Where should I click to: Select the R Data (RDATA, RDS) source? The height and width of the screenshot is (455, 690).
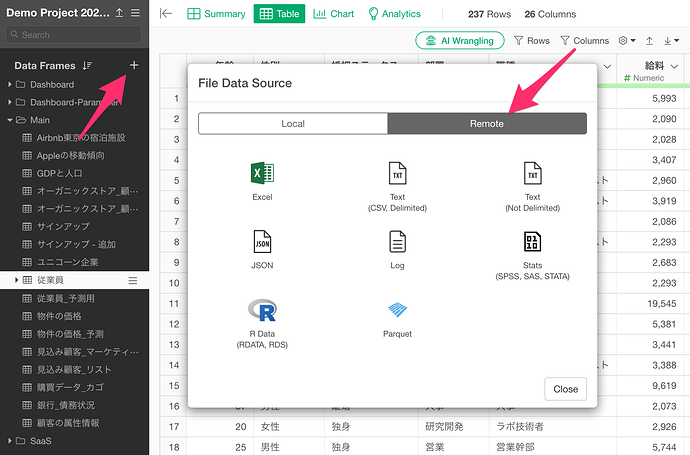(262, 323)
